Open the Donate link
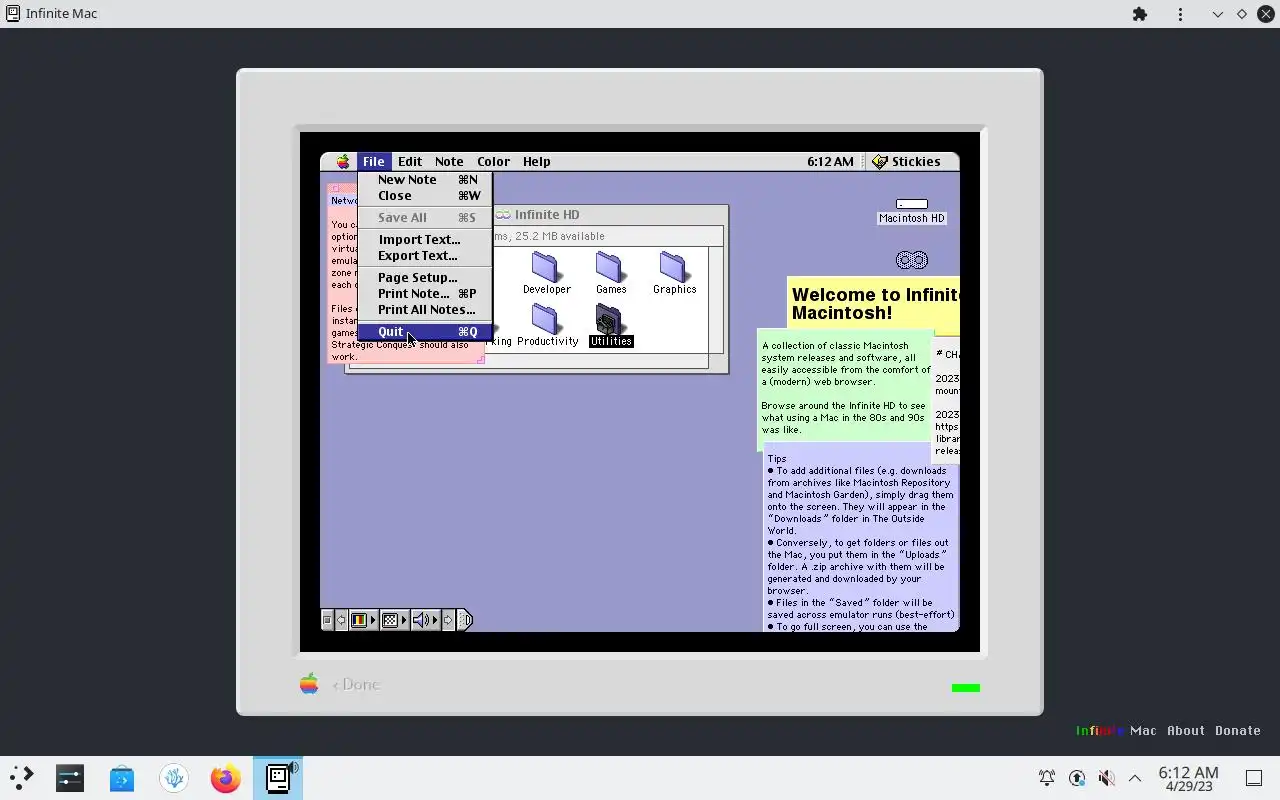 pyautogui.click(x=1238, y=731)
